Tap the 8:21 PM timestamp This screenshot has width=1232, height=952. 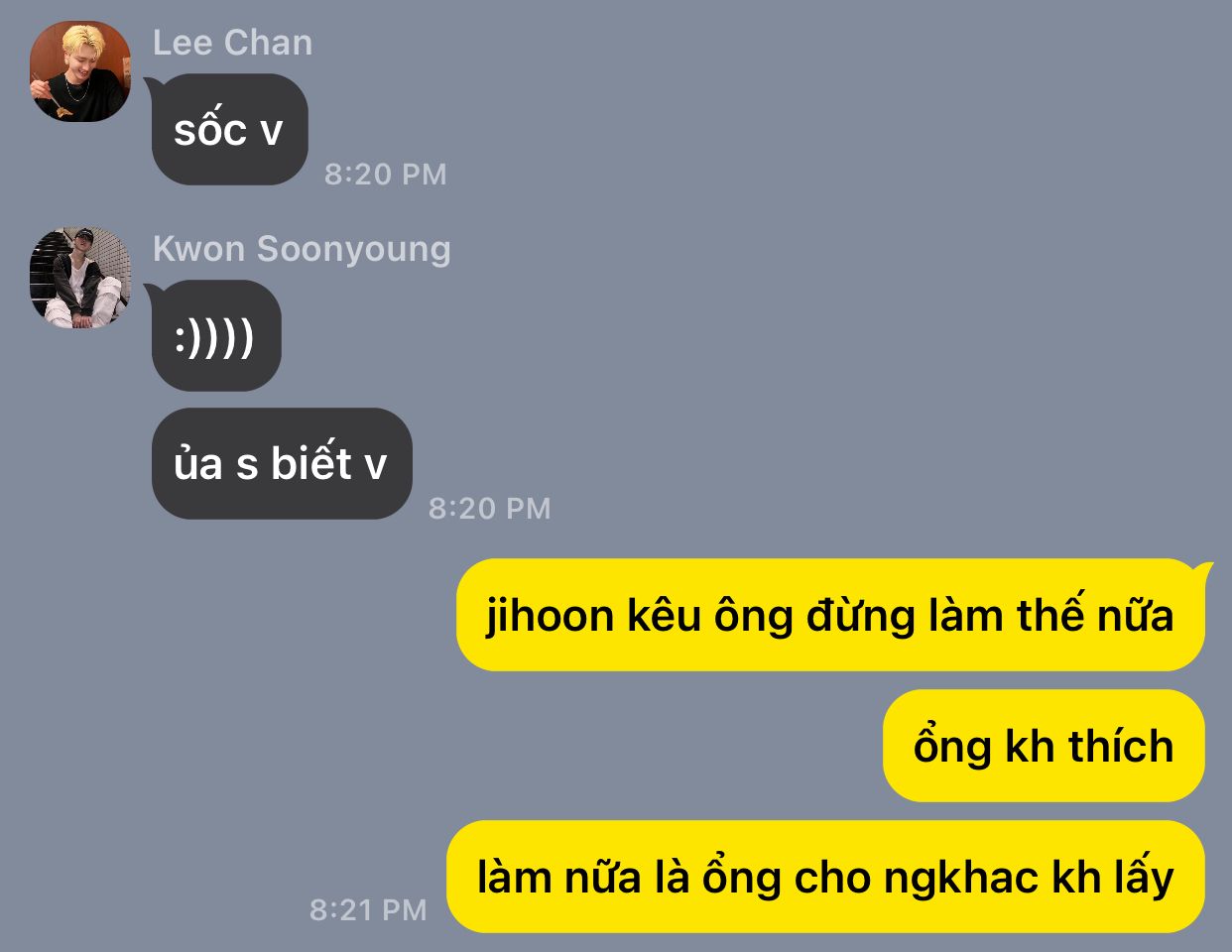click(368, 910)
